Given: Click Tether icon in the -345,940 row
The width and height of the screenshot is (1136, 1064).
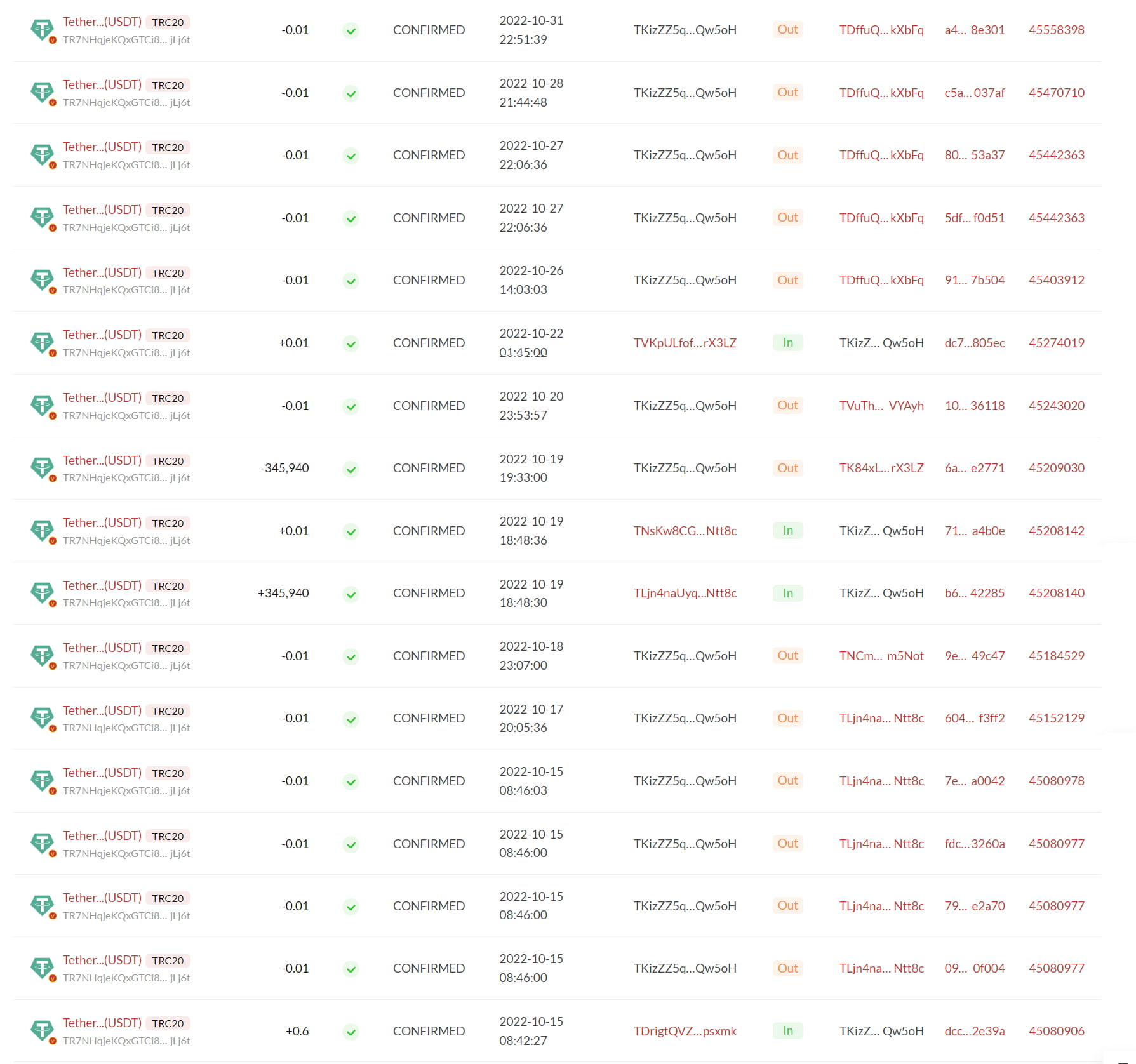Looking at the screenshot, I should [43, 468].
